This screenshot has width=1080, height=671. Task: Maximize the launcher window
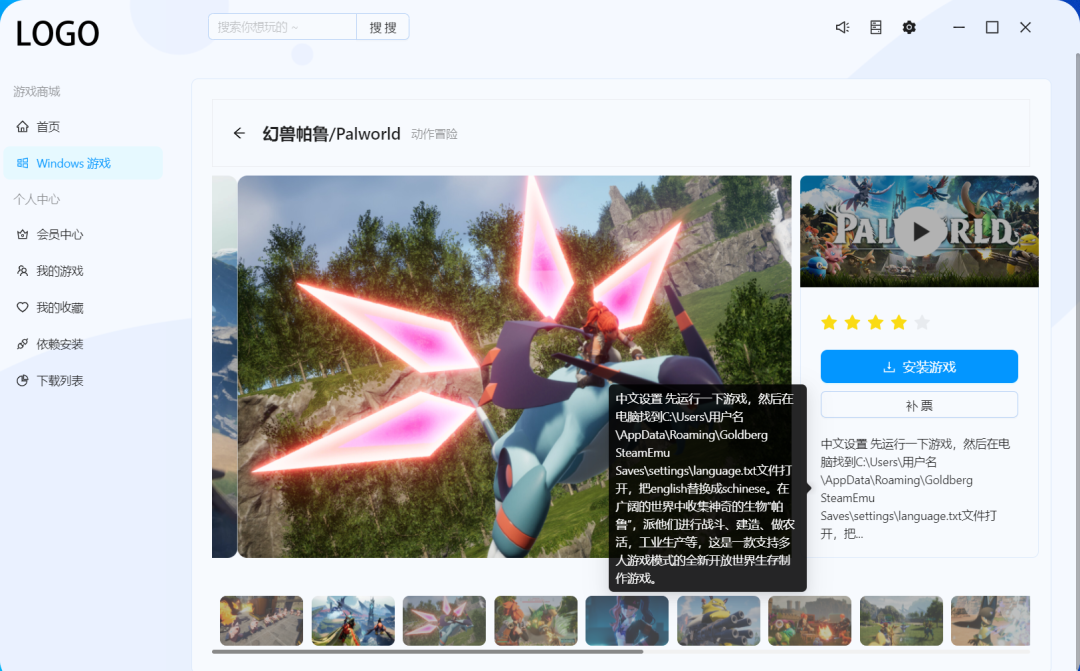click(x=992, y=28)
